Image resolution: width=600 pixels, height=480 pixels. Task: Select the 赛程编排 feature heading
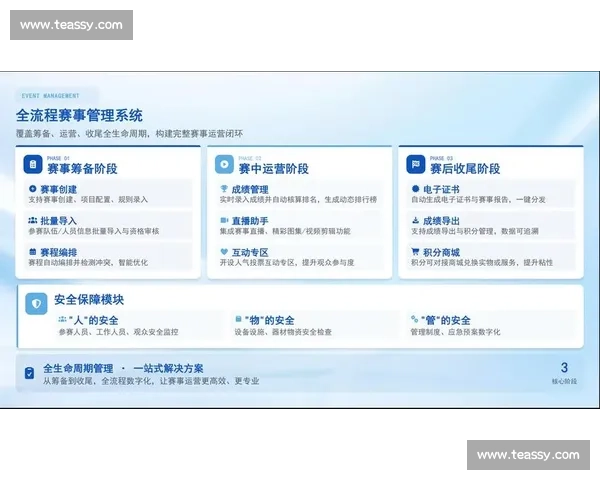tap(59, 253)
